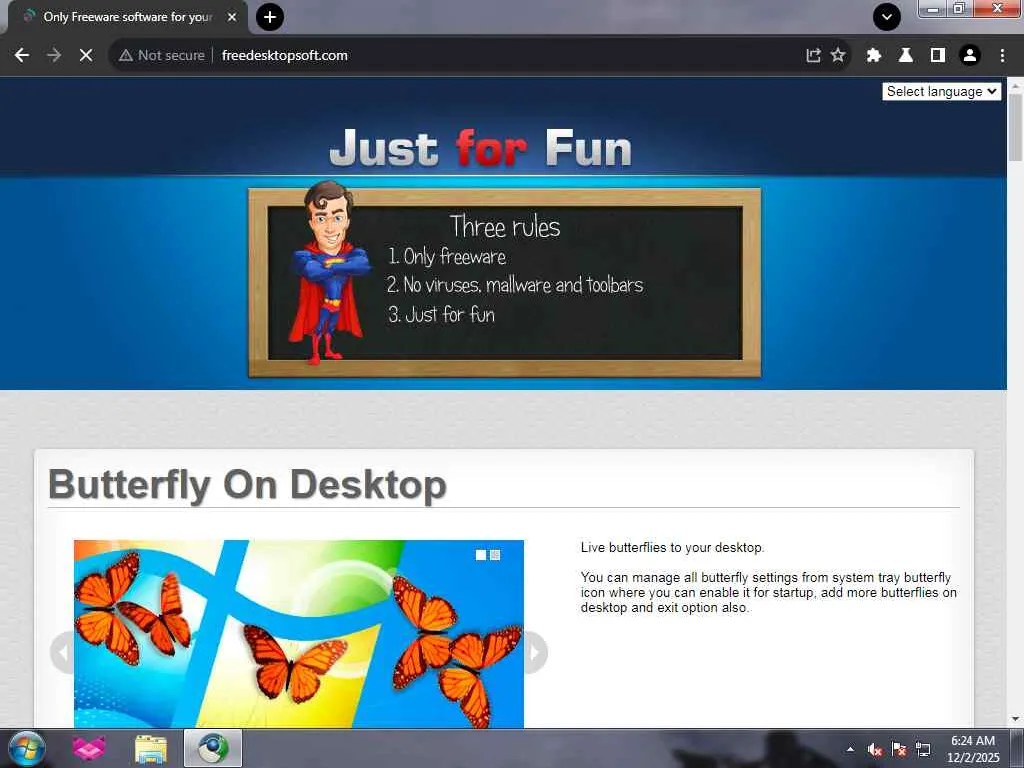Click the butterfly screenshot thumbnail
The width and height of the screenshot is (1024, 768).
click(x=298, y=633)
